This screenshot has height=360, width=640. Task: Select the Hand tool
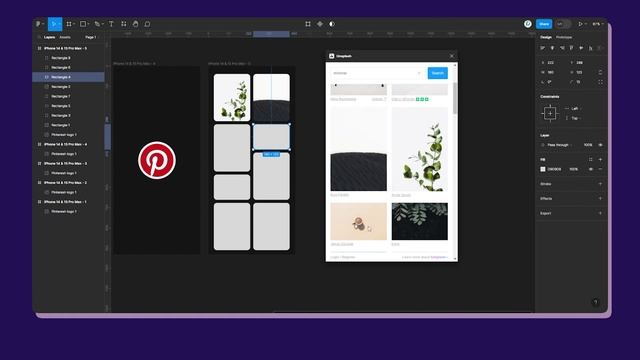[136, 24]
